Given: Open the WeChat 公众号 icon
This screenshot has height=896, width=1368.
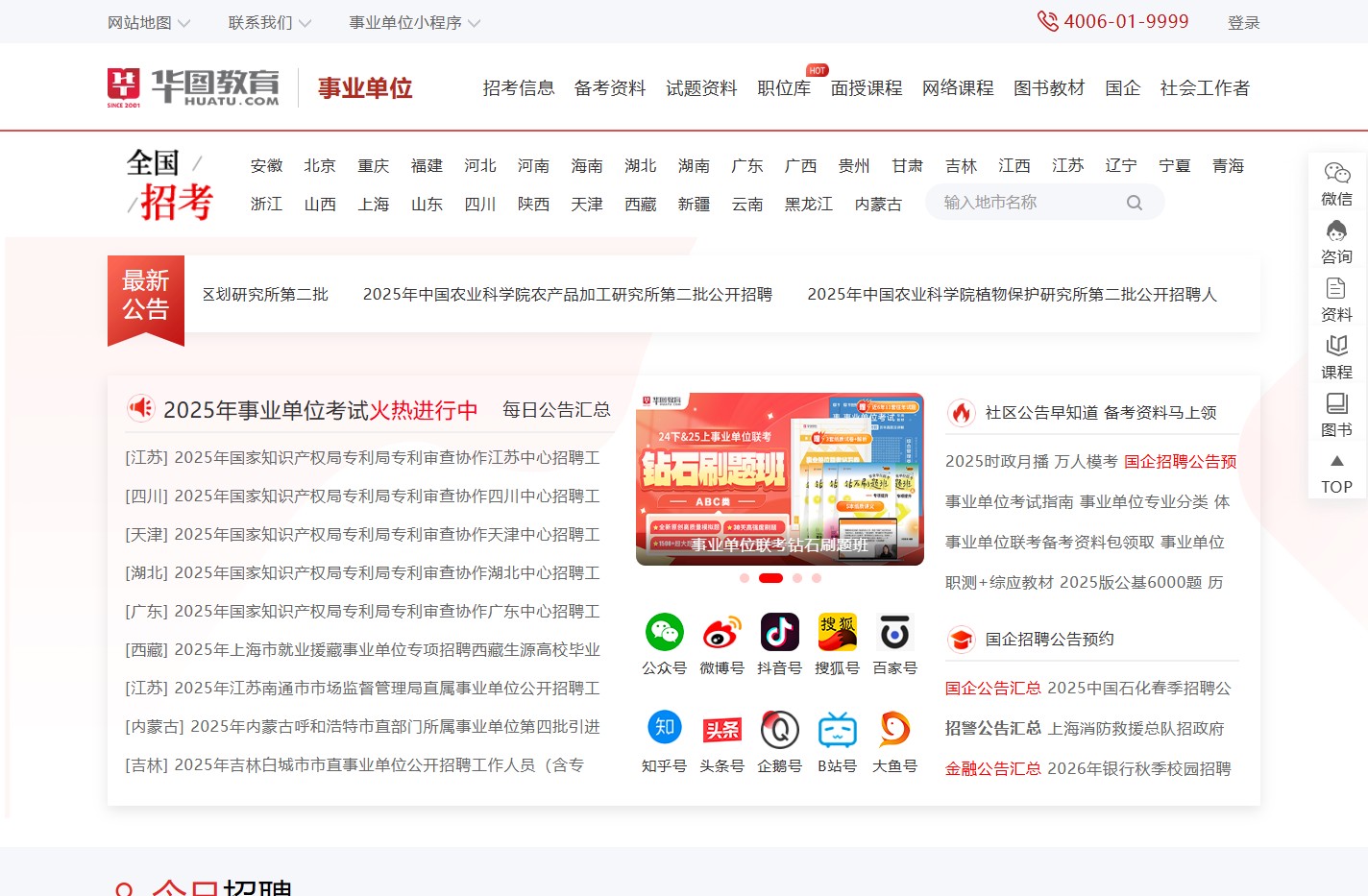Looking at the screenshot, I should 664,632.
